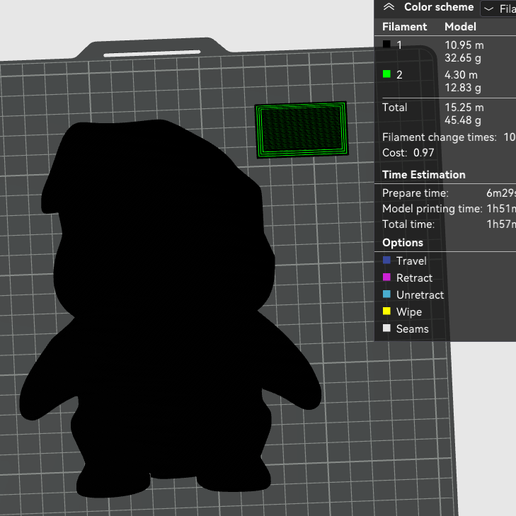The width and height of the screenshot is (516, 516).
Task: Click the Retract option label
Action: 414,278
